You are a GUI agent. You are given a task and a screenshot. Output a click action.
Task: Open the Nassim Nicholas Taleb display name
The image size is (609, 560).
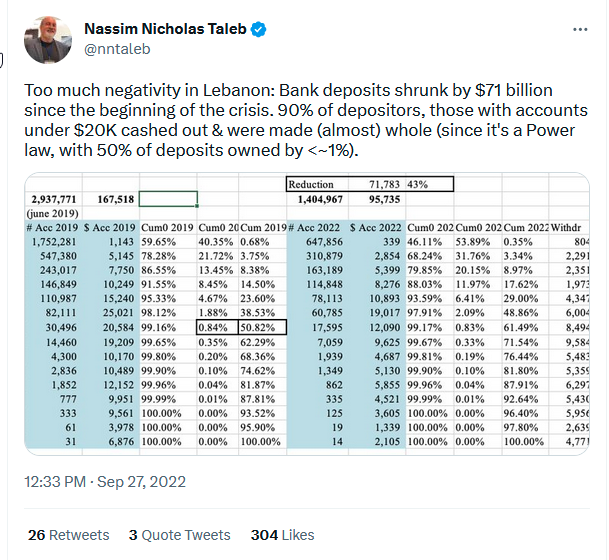pos(164,29)
